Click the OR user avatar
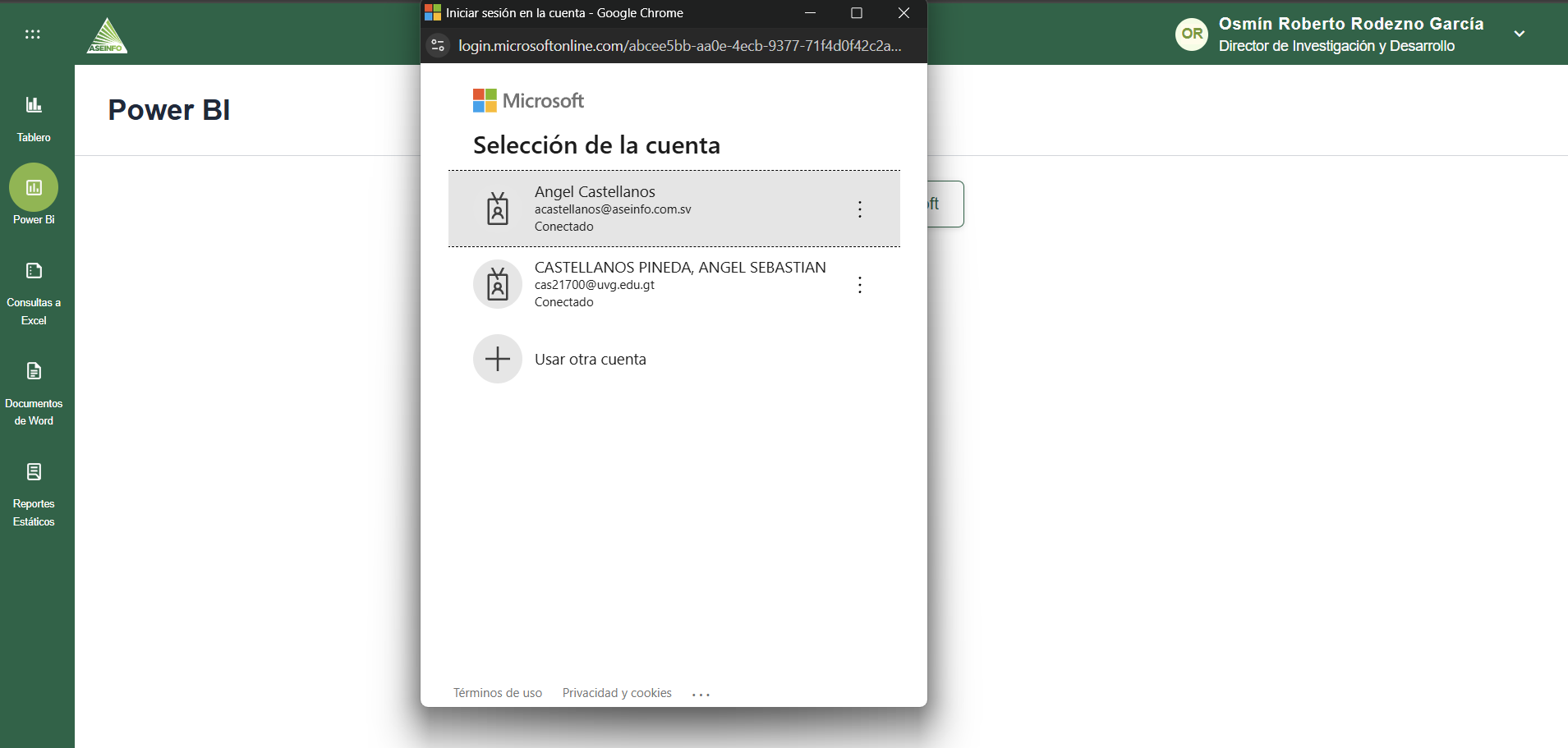 click(1192, 34)
